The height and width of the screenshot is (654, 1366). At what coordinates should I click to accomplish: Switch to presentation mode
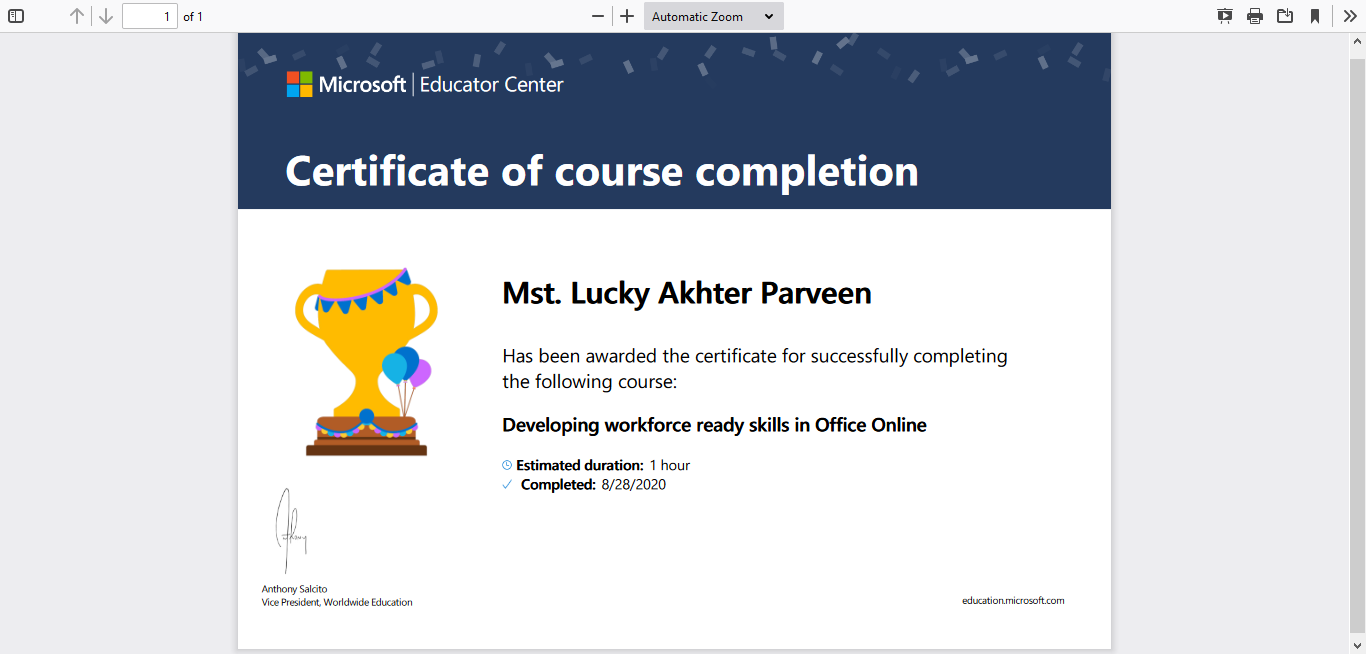[1225, 16]
